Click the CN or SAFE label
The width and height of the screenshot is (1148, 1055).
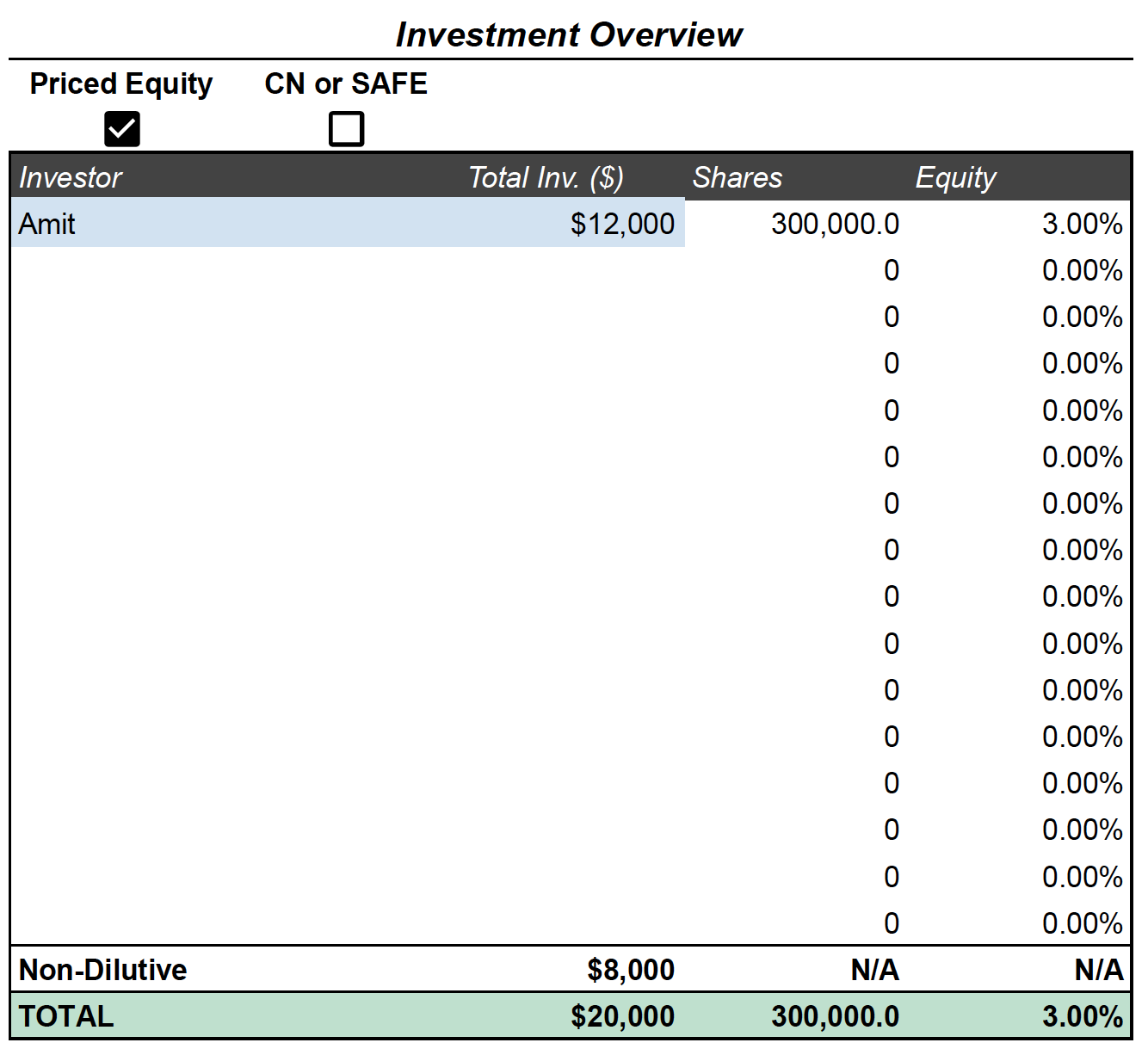point(346,83)
